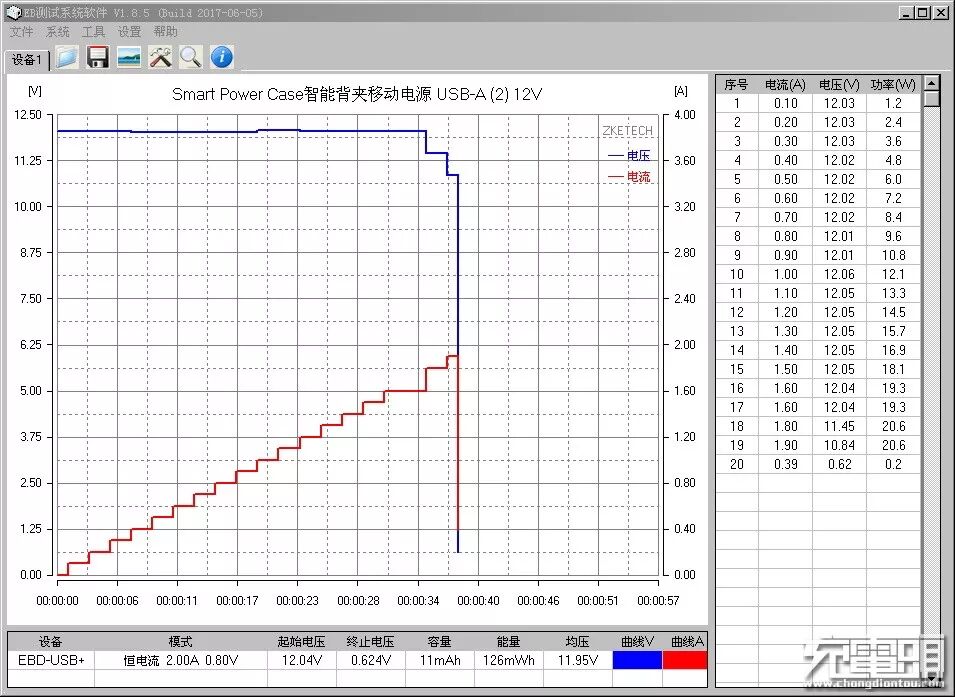Click power cell 0.2 in row 20
The height and width of the screenshot is (697, 955).
pyautogui.click(x=893, y=464)
